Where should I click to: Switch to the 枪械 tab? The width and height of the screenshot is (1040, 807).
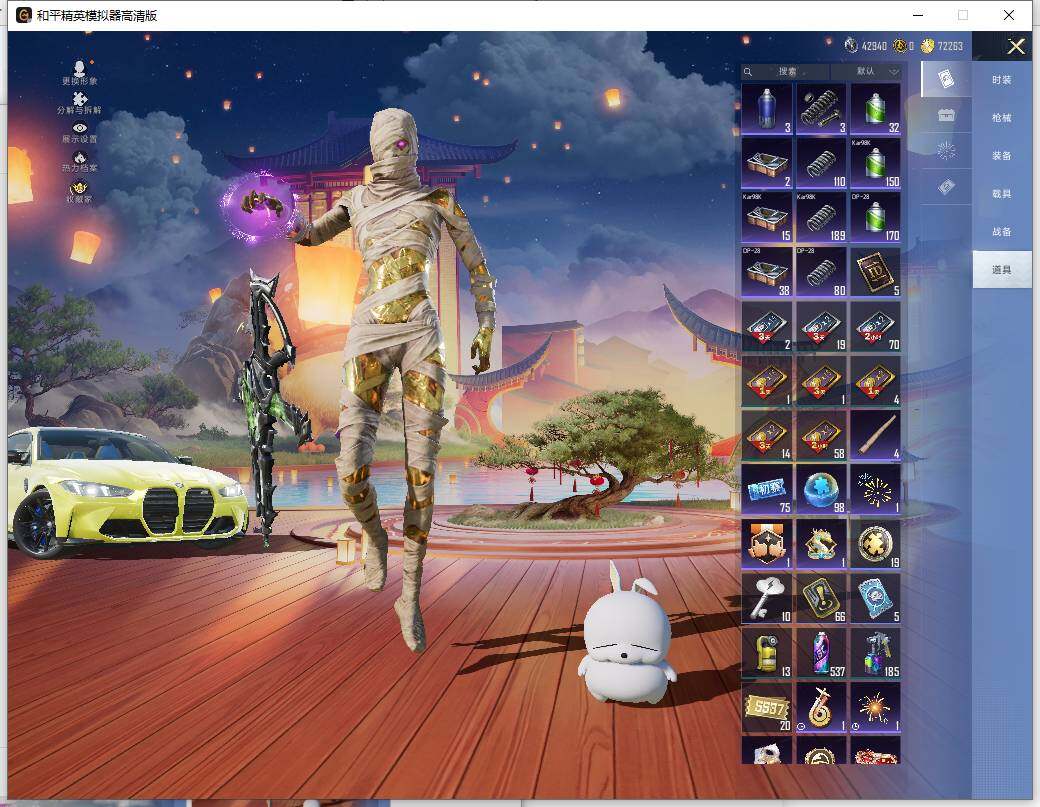1002,117
